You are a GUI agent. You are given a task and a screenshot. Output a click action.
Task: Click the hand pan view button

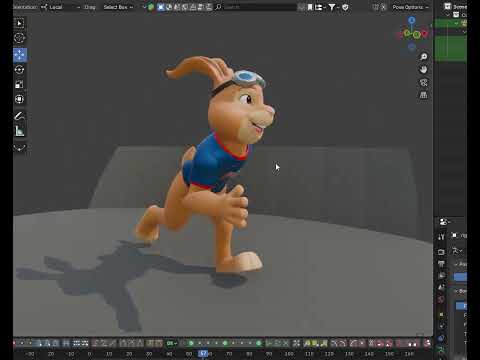(x=423, y=70)
